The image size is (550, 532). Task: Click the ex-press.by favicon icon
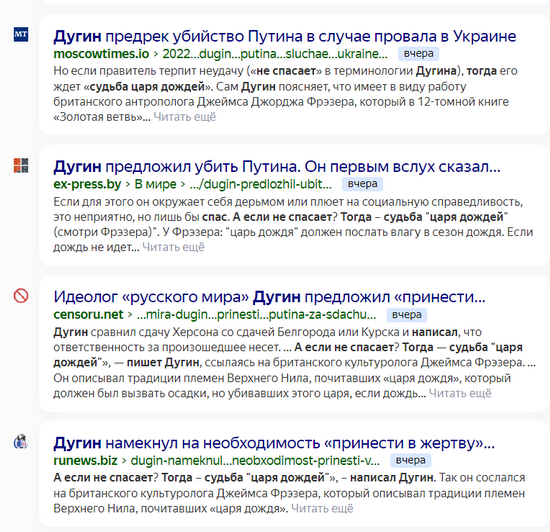pos(21,165)
